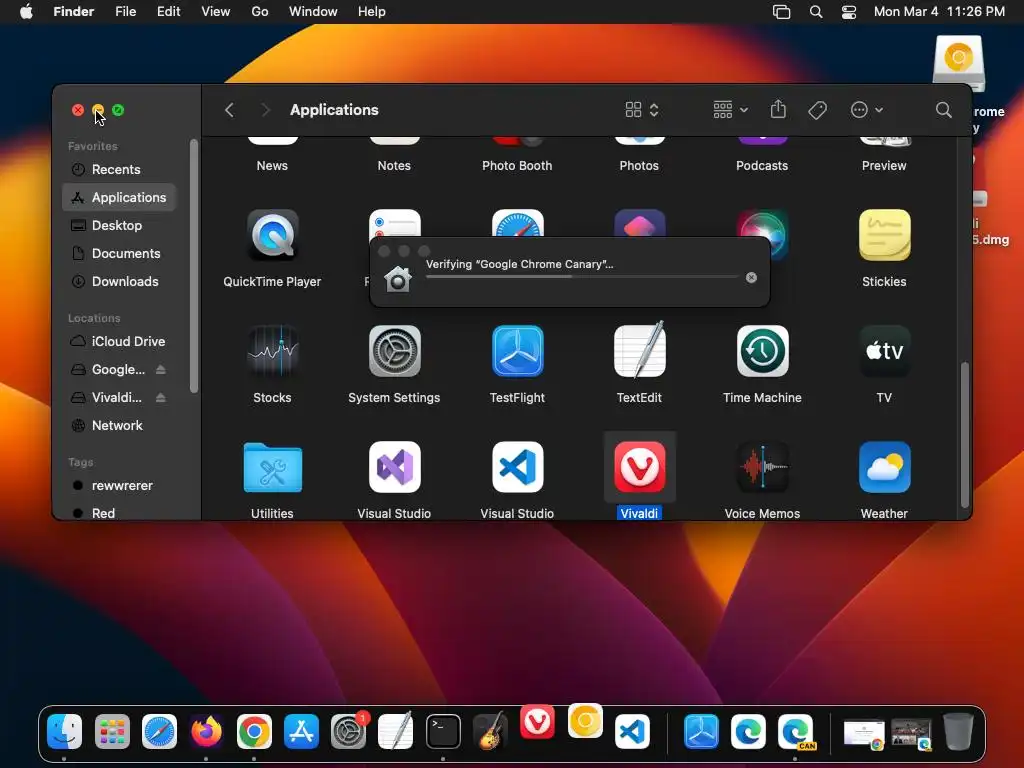Open the purple Visual Studio app
The image size is (1024, 768).
(394, 468)
